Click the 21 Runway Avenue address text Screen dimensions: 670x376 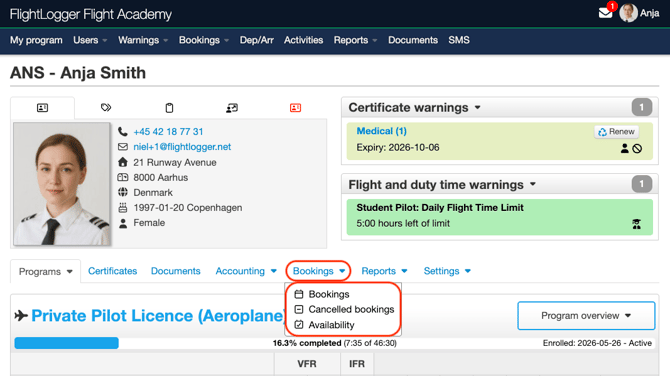[x=175, y=162]
